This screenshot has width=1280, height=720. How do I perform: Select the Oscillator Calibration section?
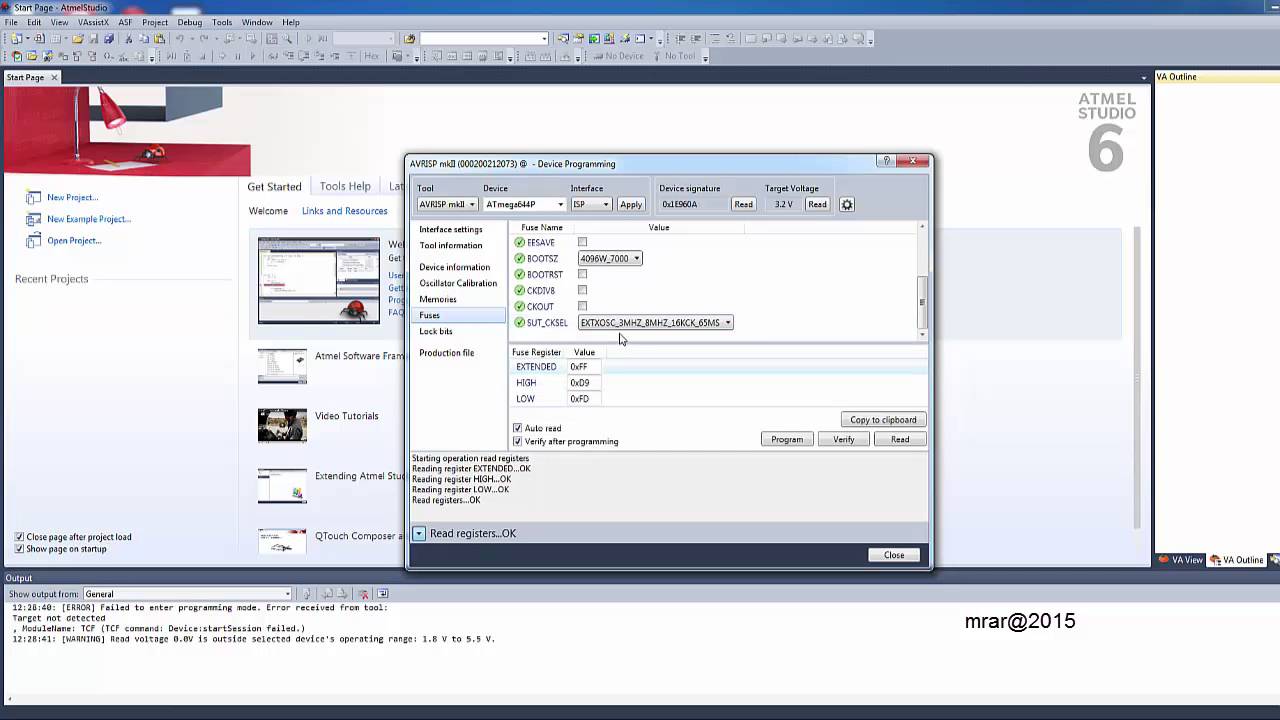458,283
